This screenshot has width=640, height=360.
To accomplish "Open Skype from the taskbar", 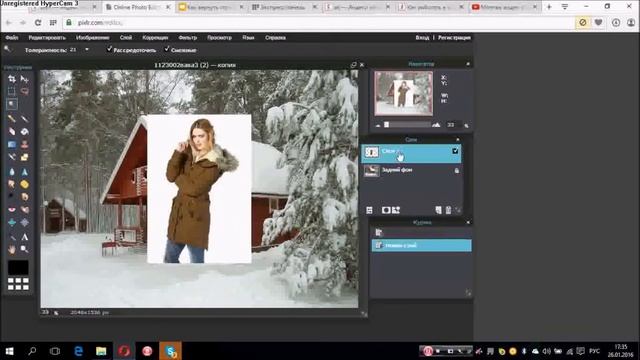I will coord(171,351).
